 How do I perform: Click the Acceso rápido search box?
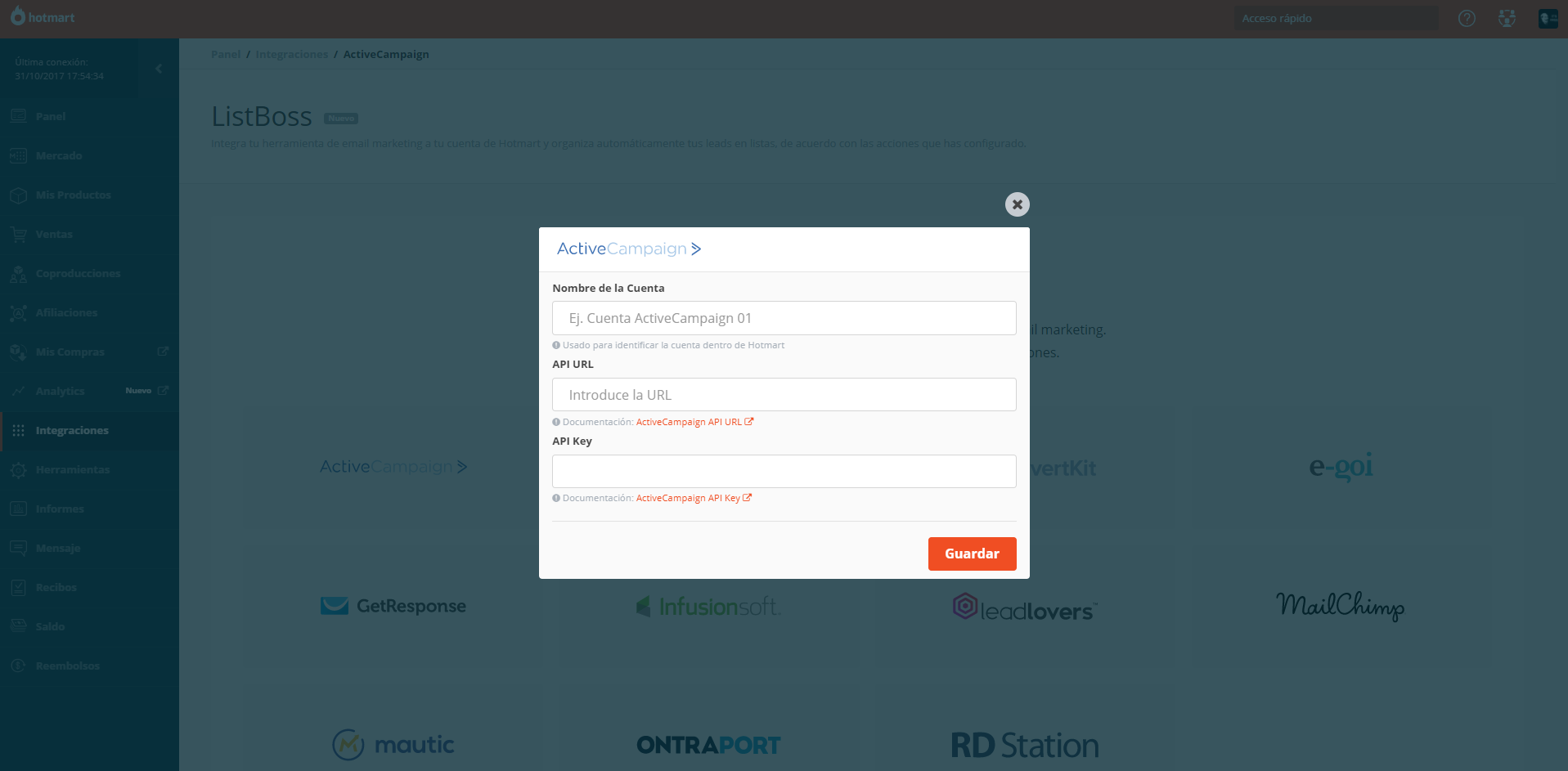coord(1336,19)
